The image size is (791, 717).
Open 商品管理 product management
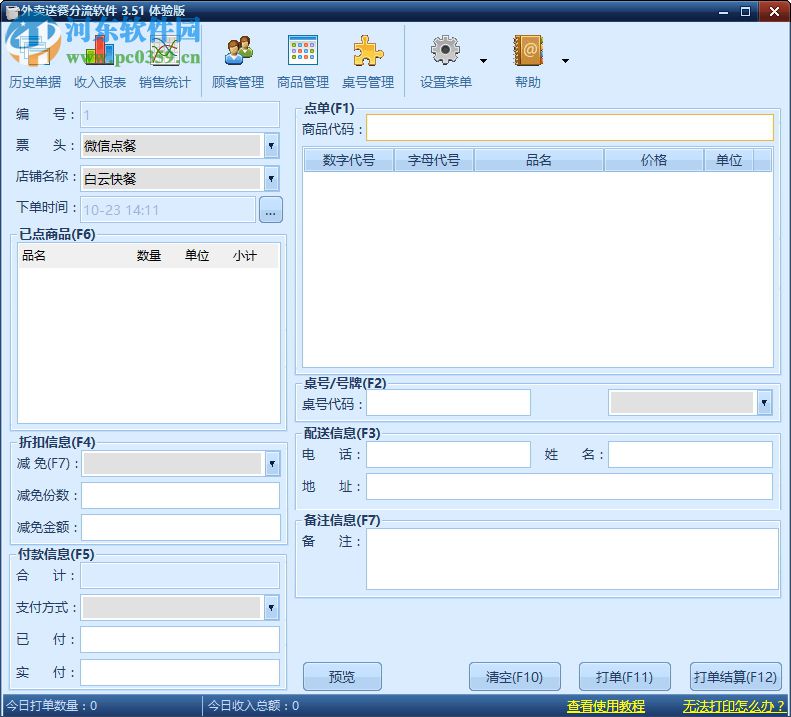(303, 62)
